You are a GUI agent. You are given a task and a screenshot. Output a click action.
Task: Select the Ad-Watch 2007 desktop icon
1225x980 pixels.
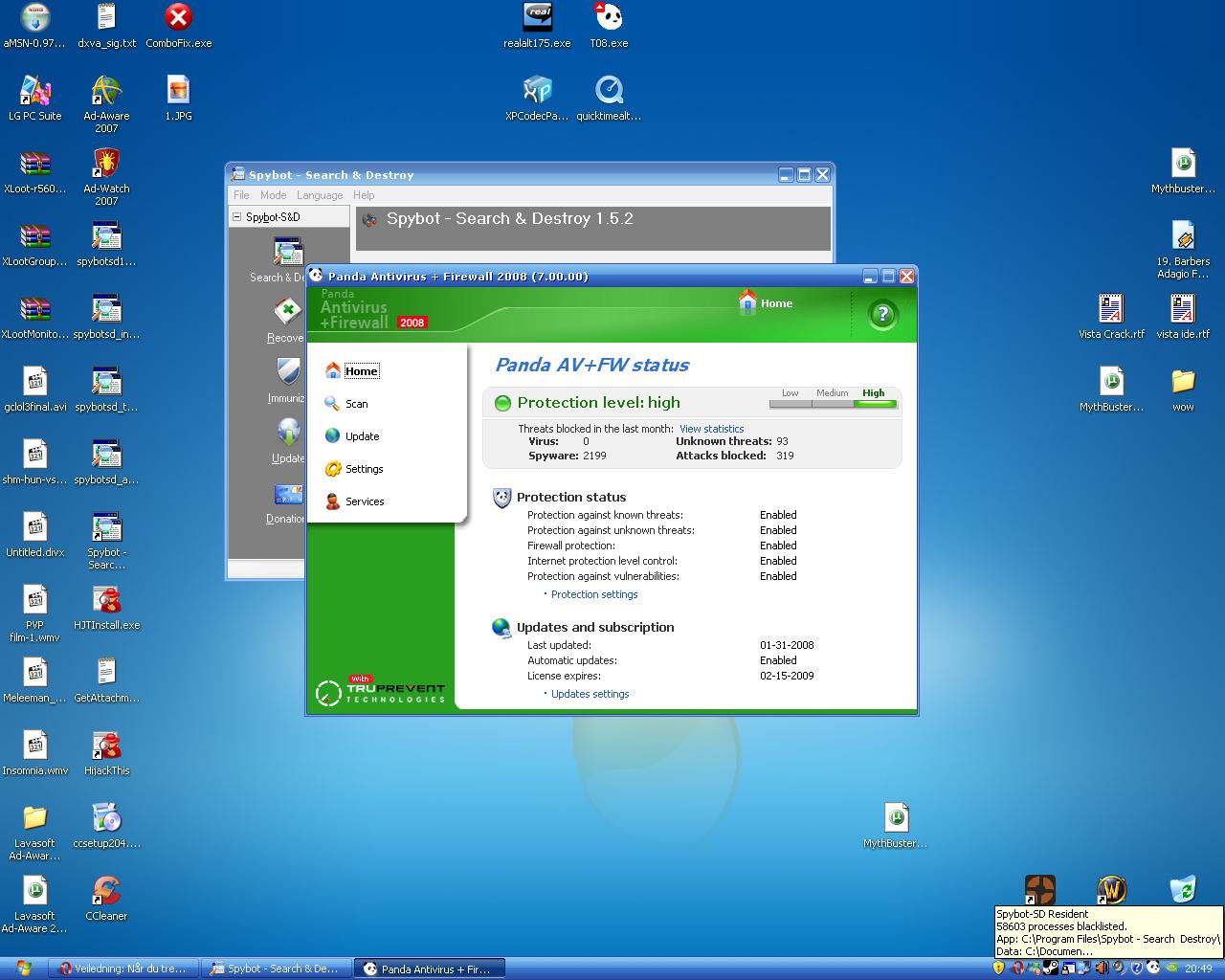[x=106, y=176]
